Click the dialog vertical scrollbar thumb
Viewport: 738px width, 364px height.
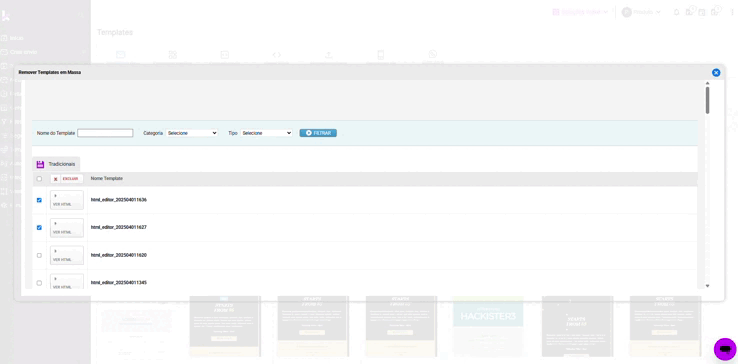[x=707, y=100]
